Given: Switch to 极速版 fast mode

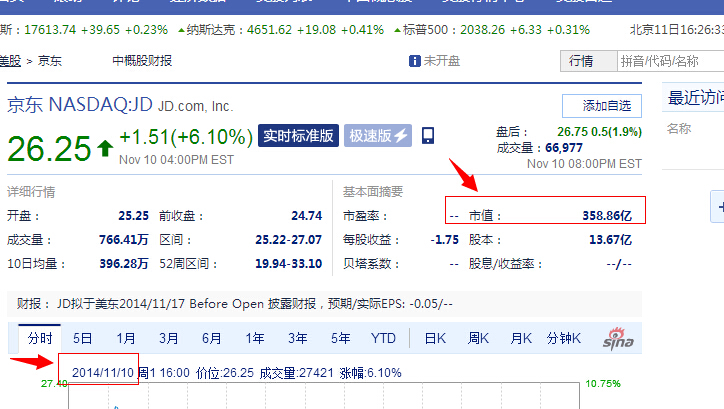Looking at the screenshot, I should (x=378, y=136).
